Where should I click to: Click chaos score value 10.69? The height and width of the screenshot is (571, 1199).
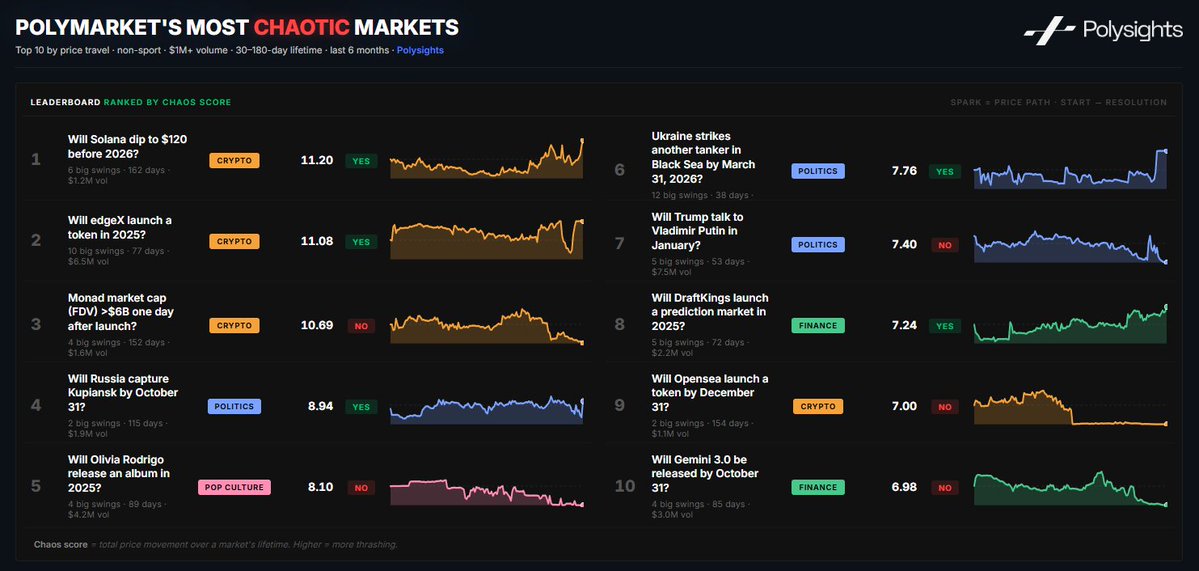(317, 326)
